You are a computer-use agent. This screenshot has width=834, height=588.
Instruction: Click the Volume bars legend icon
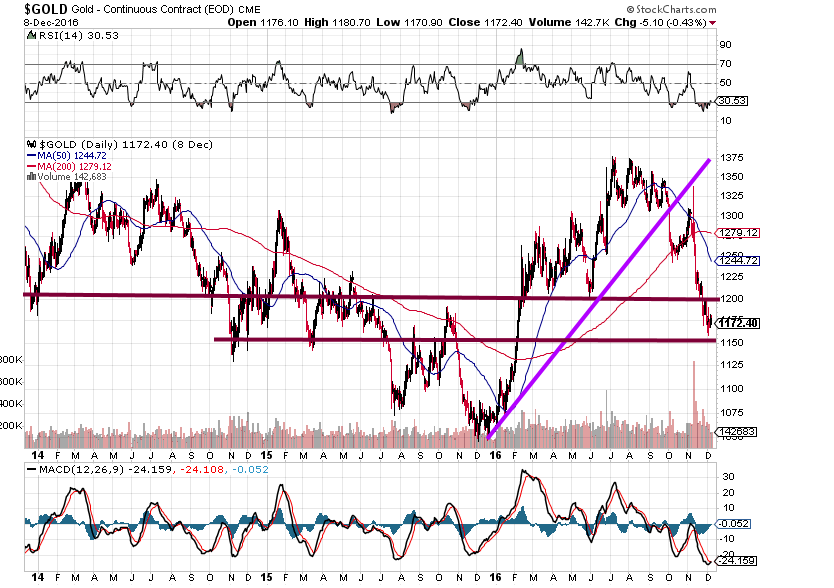click(x=29, y=177)
